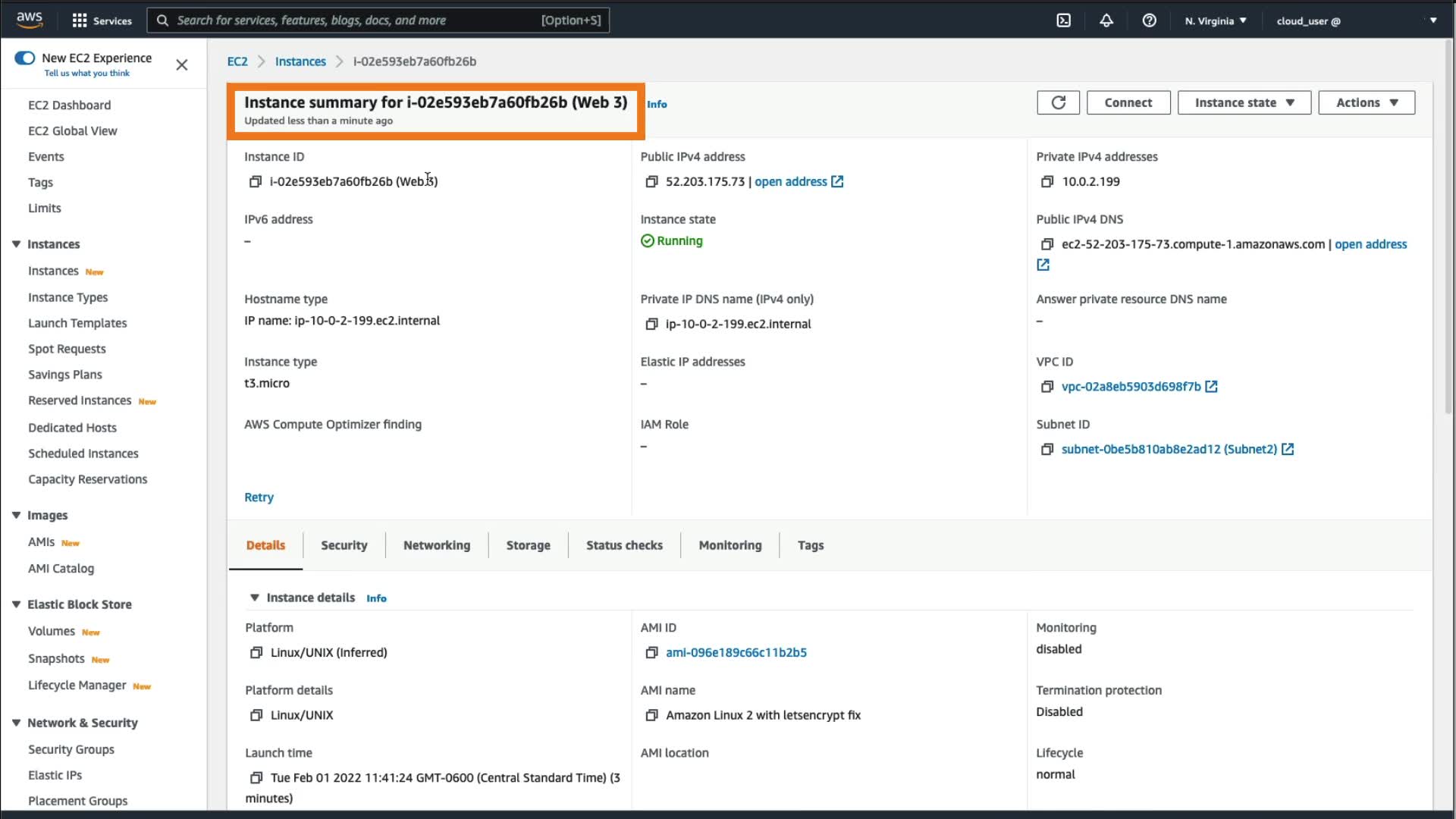Copy the private IPv4 address 10.0.2.199
Image resolution: width=1456 pixels, height=819 pixels.
click(x=1047, y=182)
